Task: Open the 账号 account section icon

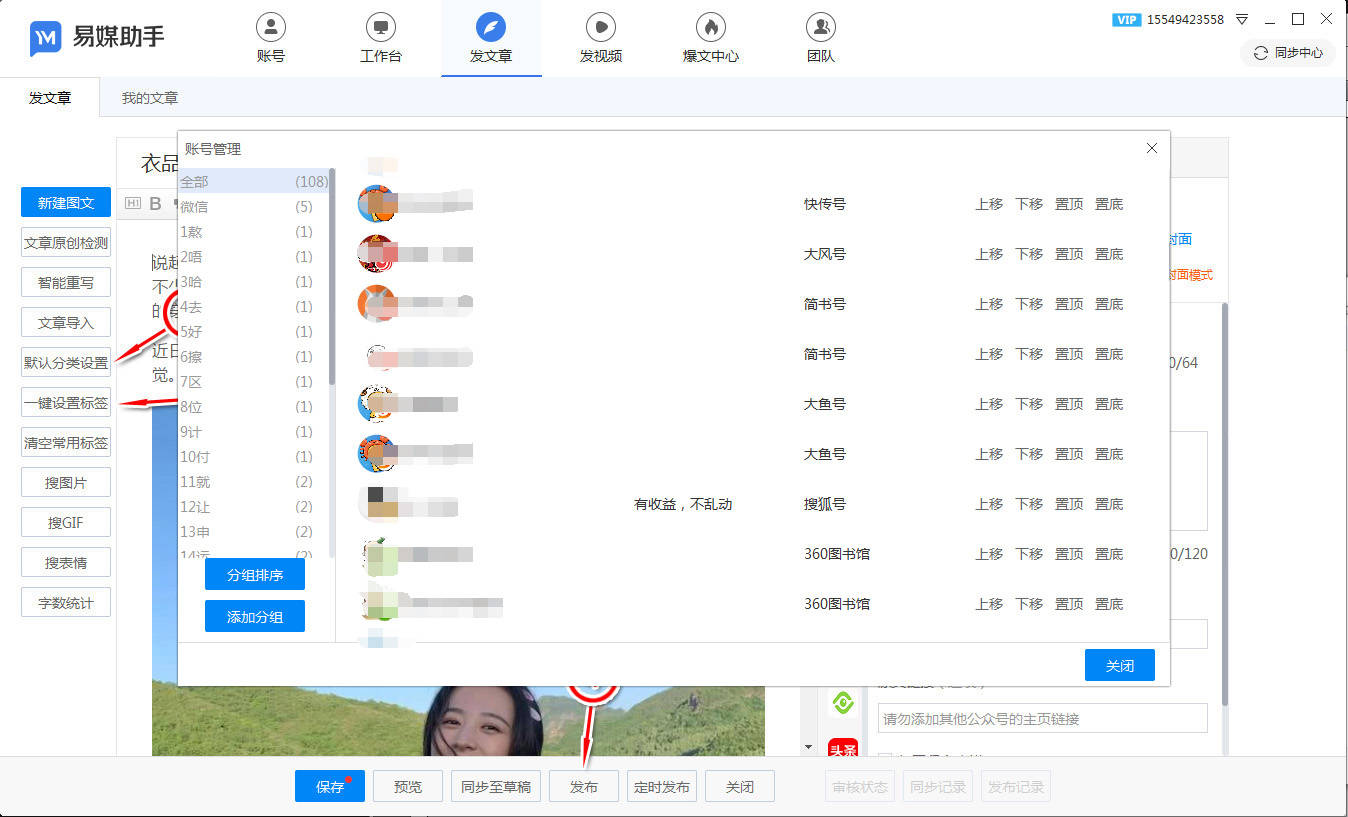Action: (271, 27)
